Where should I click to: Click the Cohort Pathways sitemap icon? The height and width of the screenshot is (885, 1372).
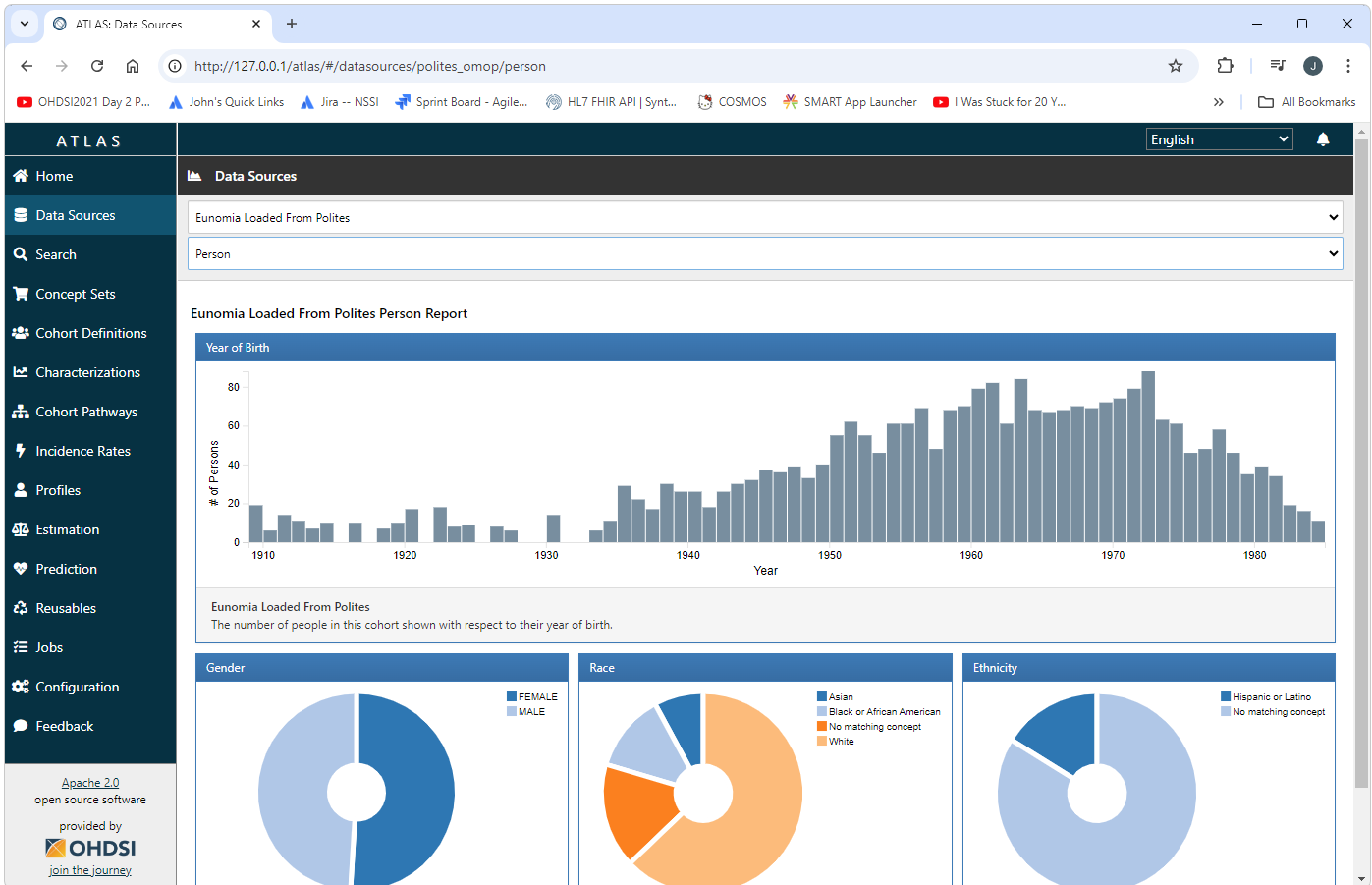tap(21, 412)
